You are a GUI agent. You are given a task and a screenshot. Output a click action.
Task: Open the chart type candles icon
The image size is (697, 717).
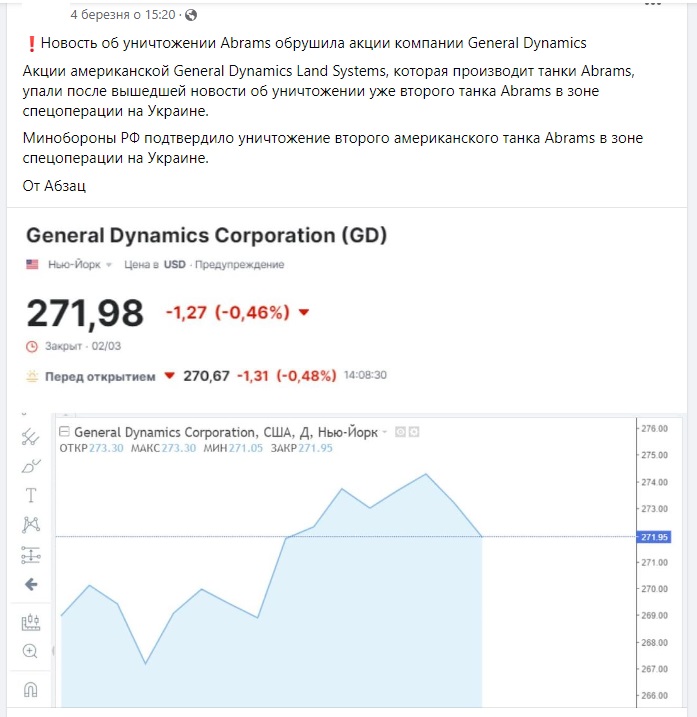[31, 622]
